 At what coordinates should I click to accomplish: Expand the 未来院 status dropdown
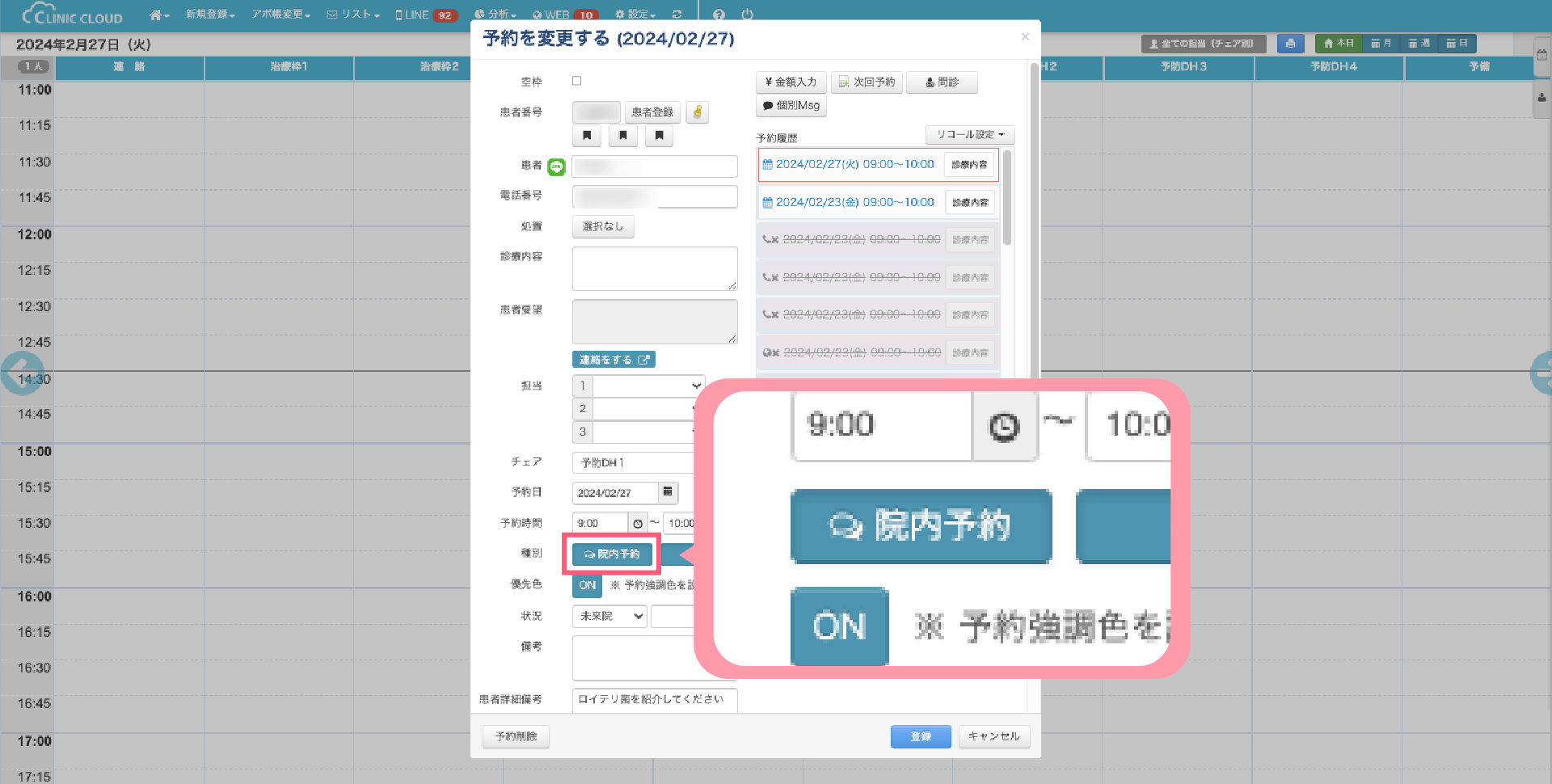click(x=609, y=616)
